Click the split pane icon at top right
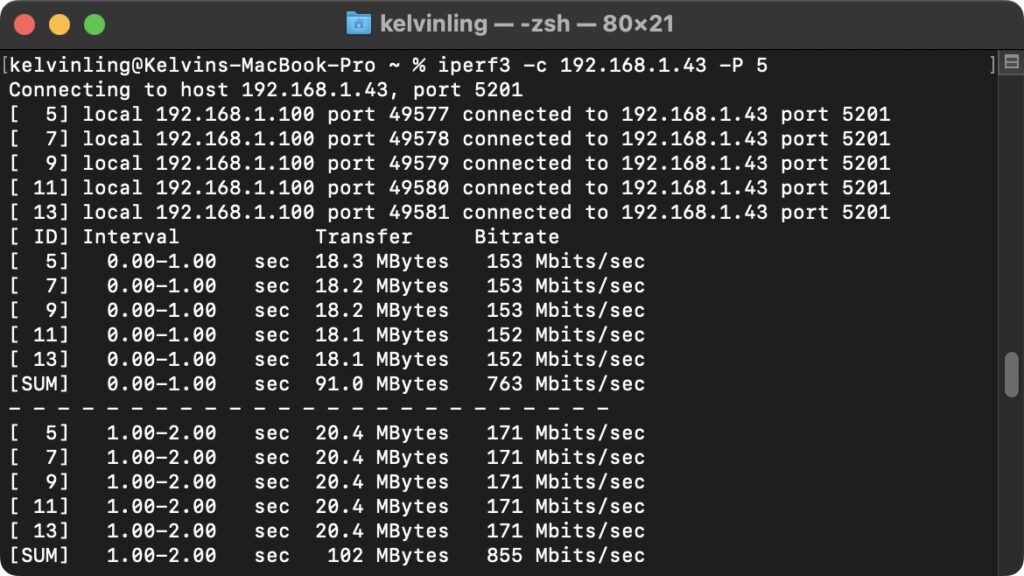1024x576 pixels. [x=1012, y=62]
